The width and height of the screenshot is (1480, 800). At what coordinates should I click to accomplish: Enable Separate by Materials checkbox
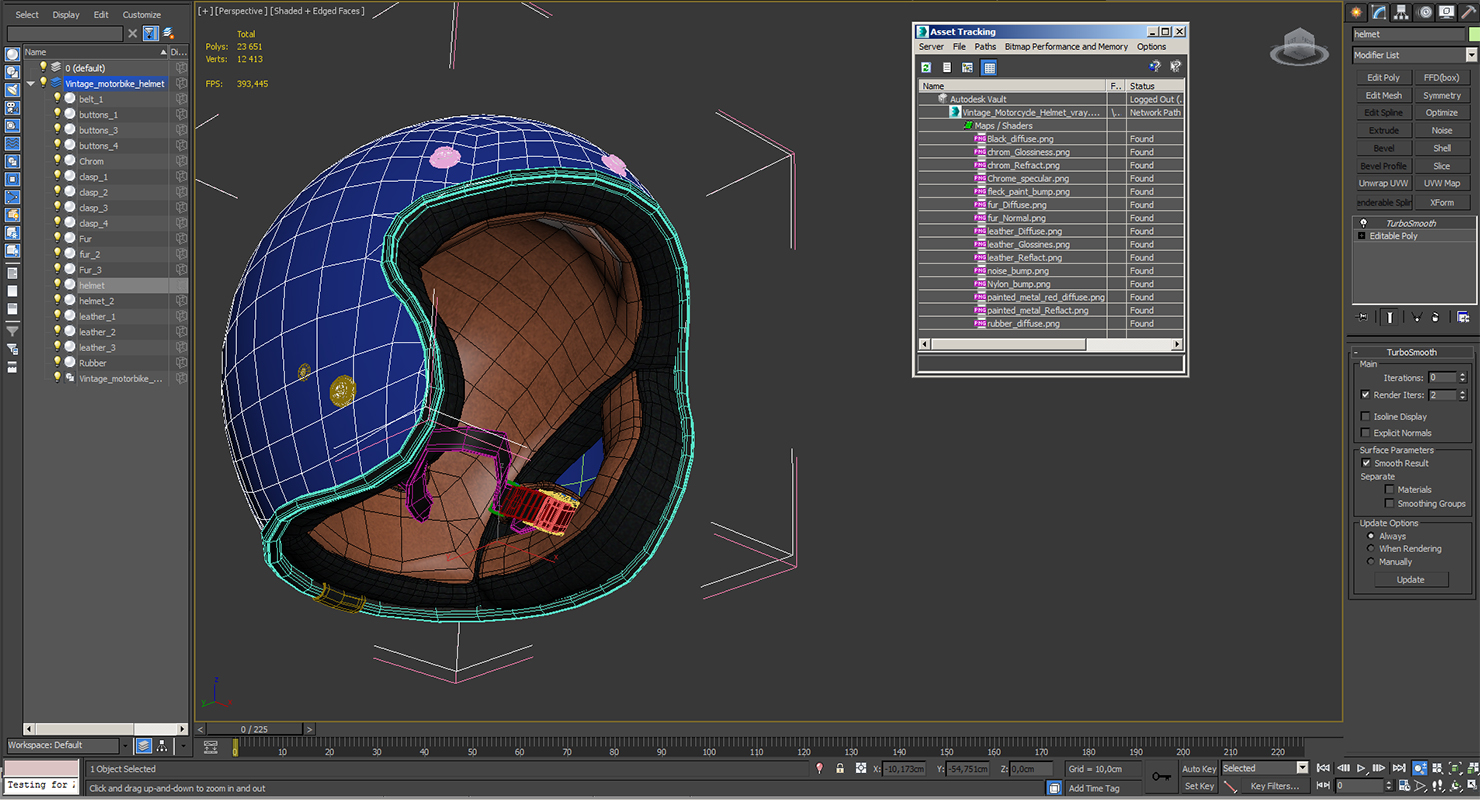click(x=1389, y=490)
